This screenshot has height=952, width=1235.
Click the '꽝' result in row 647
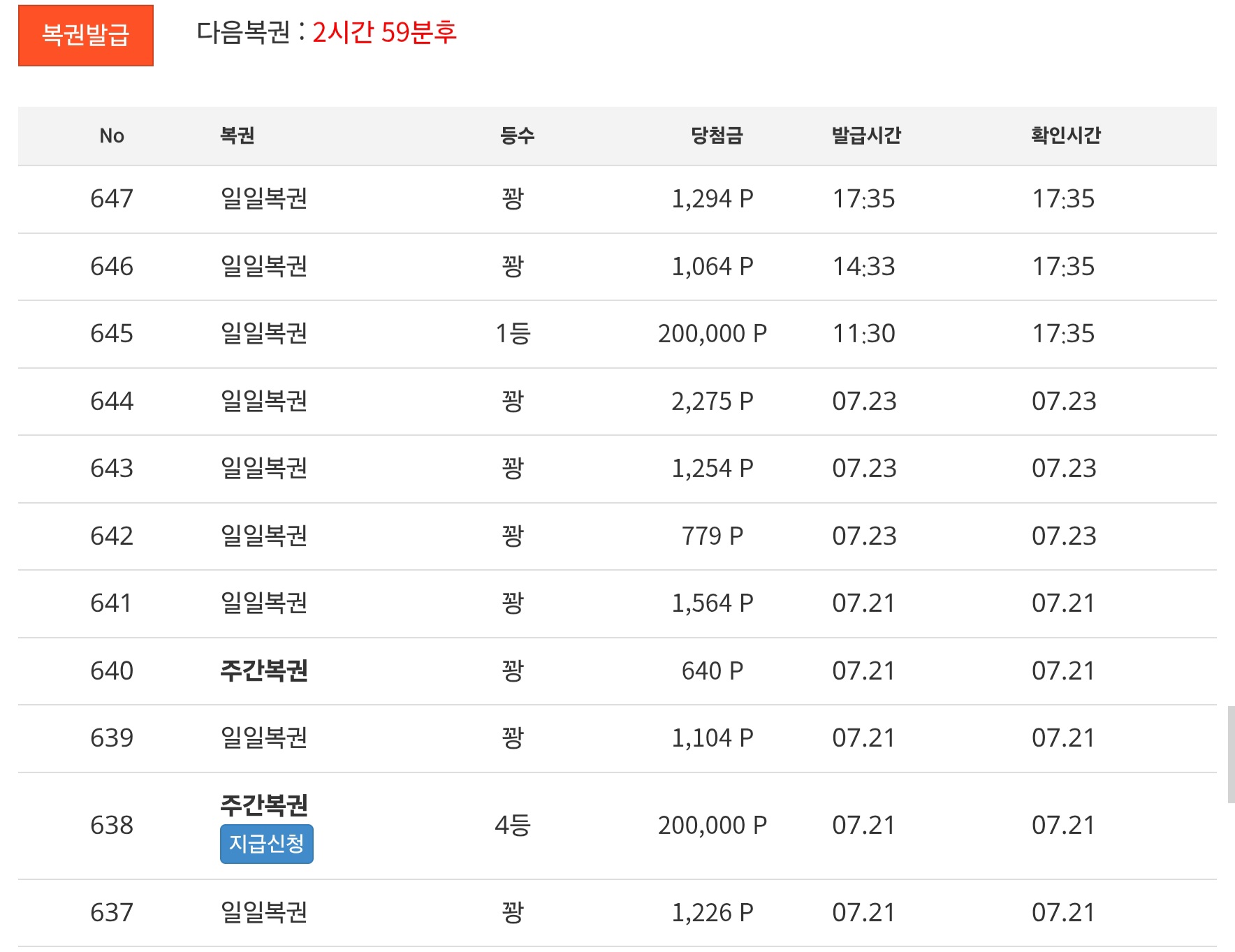coord(513,199)
